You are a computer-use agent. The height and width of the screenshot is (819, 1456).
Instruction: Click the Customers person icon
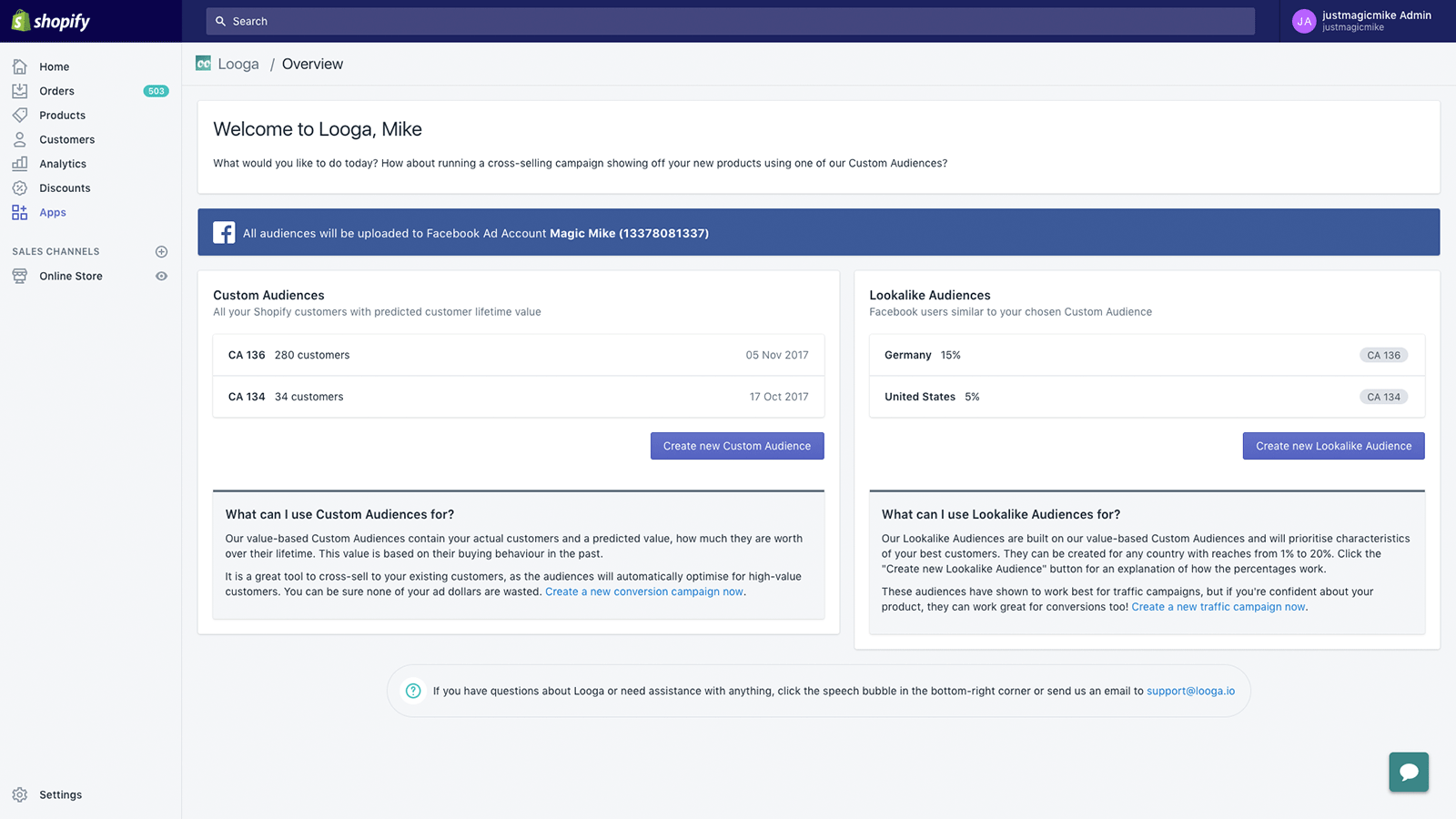[x=20, y=139]
